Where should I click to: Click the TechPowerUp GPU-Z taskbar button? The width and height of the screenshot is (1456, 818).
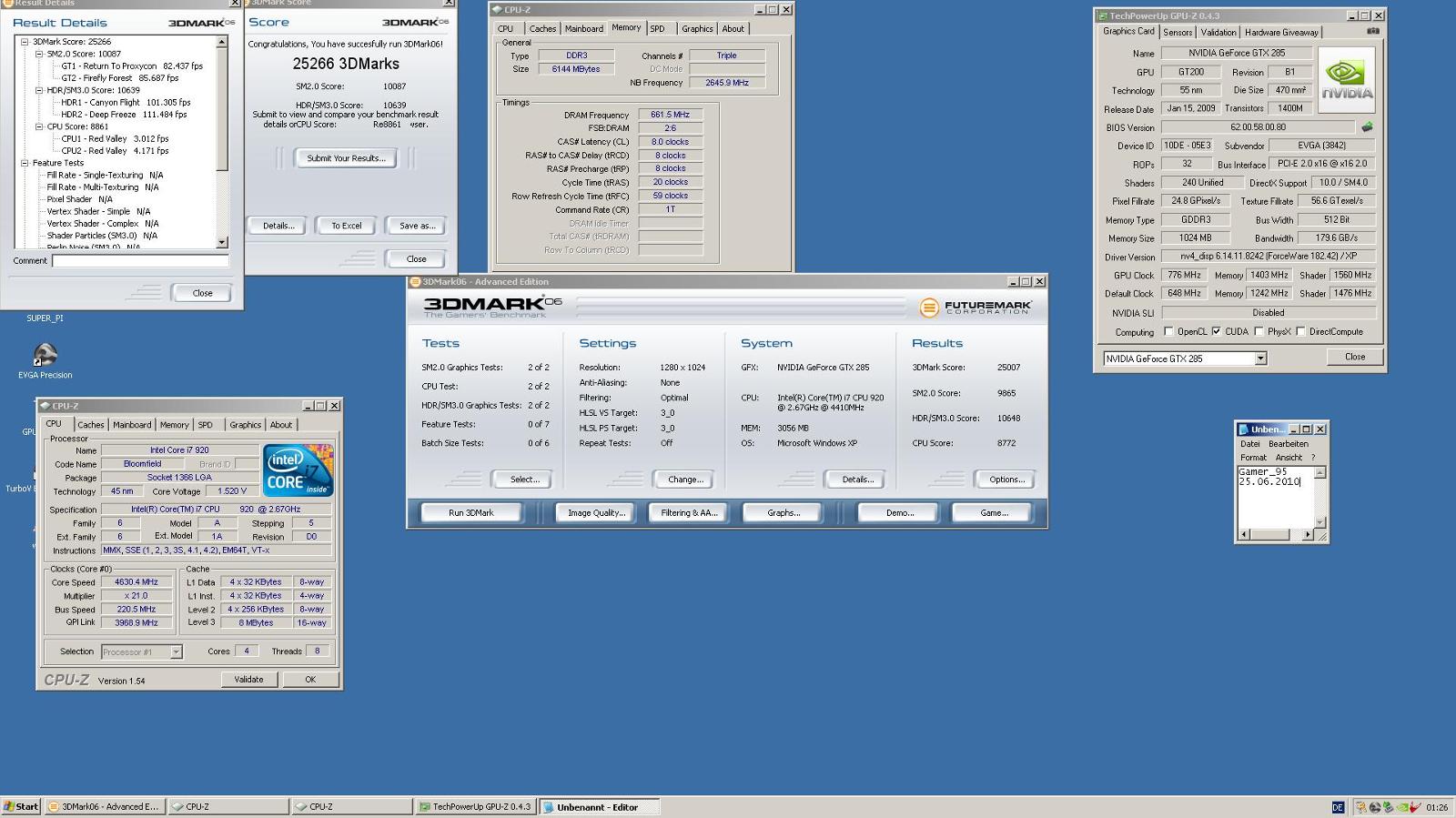coord(476,807)
